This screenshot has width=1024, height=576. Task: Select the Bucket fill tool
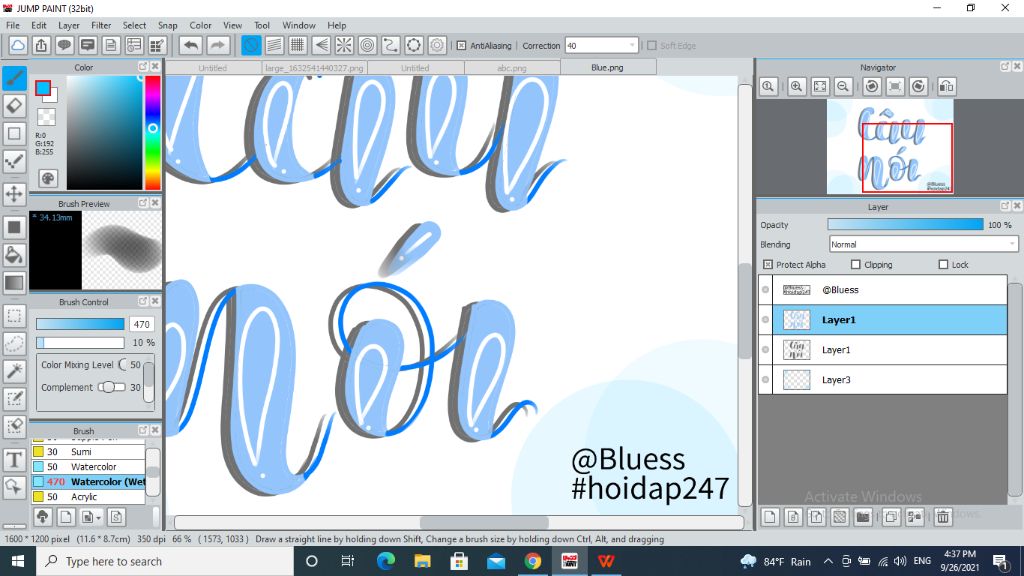tap(14, 255)
